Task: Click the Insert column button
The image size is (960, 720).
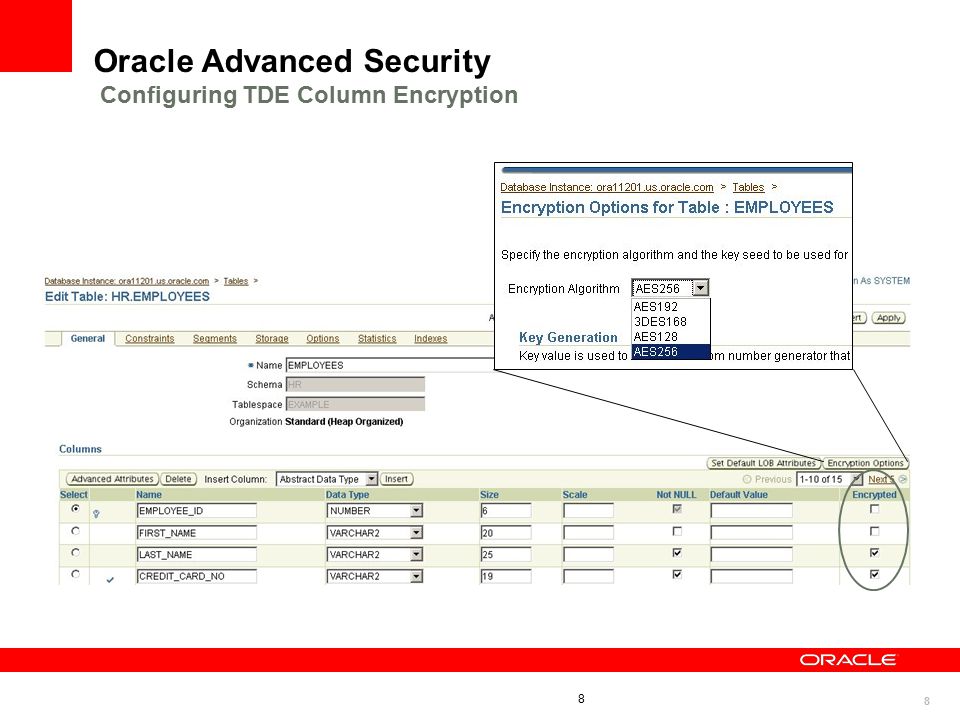Action: point(396,479)
